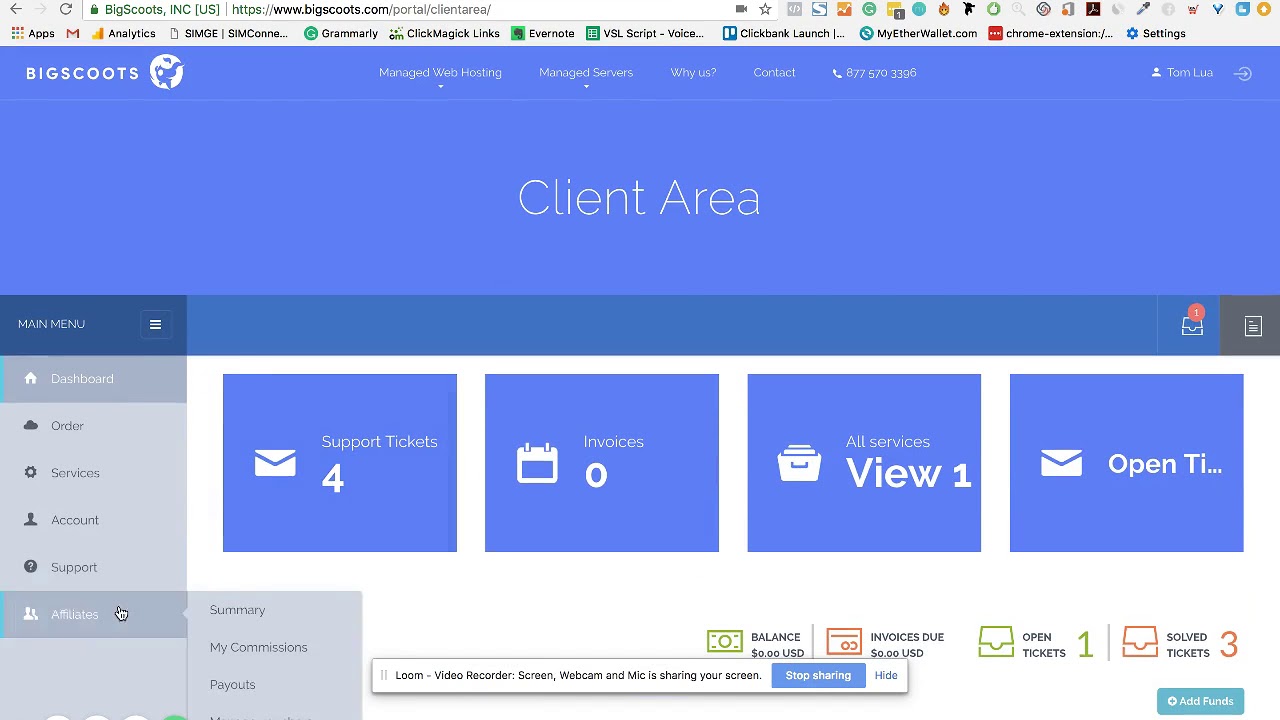Click the camera icon in the address bar
Viewport: 1280px width, 720px height.
tap(741, 9)
